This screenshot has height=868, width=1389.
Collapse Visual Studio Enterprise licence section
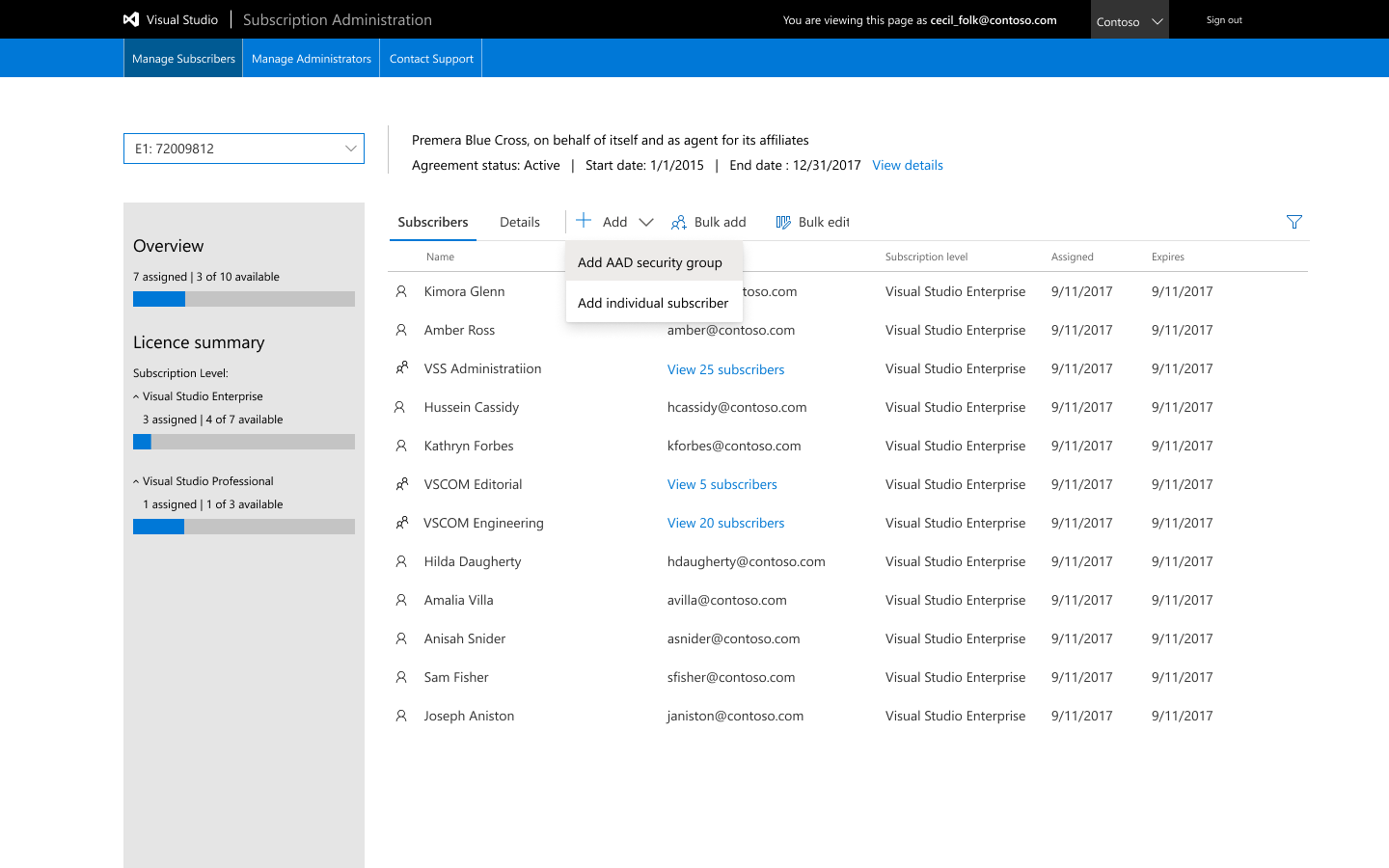(136, 396)
